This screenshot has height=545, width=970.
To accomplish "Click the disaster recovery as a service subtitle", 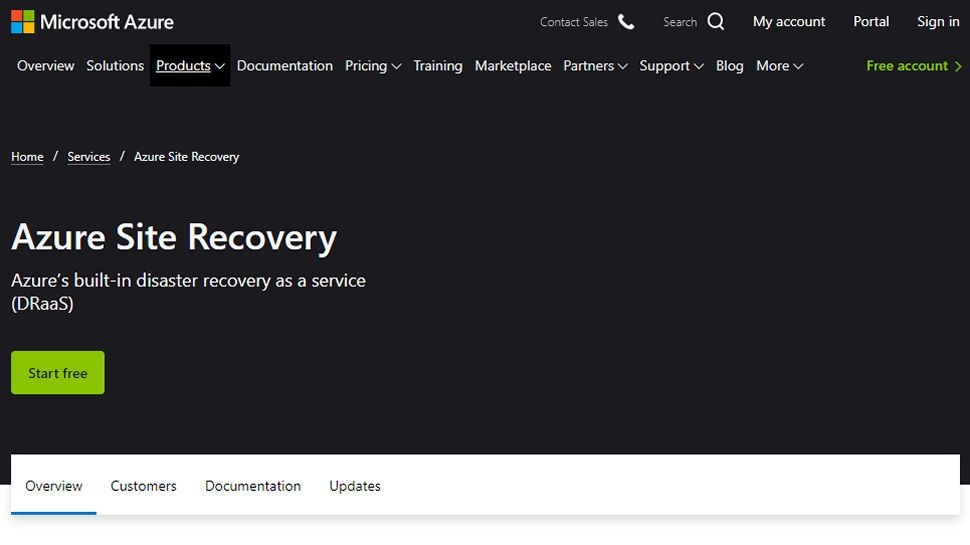I will pyautogui.click(x=188, y=291).
